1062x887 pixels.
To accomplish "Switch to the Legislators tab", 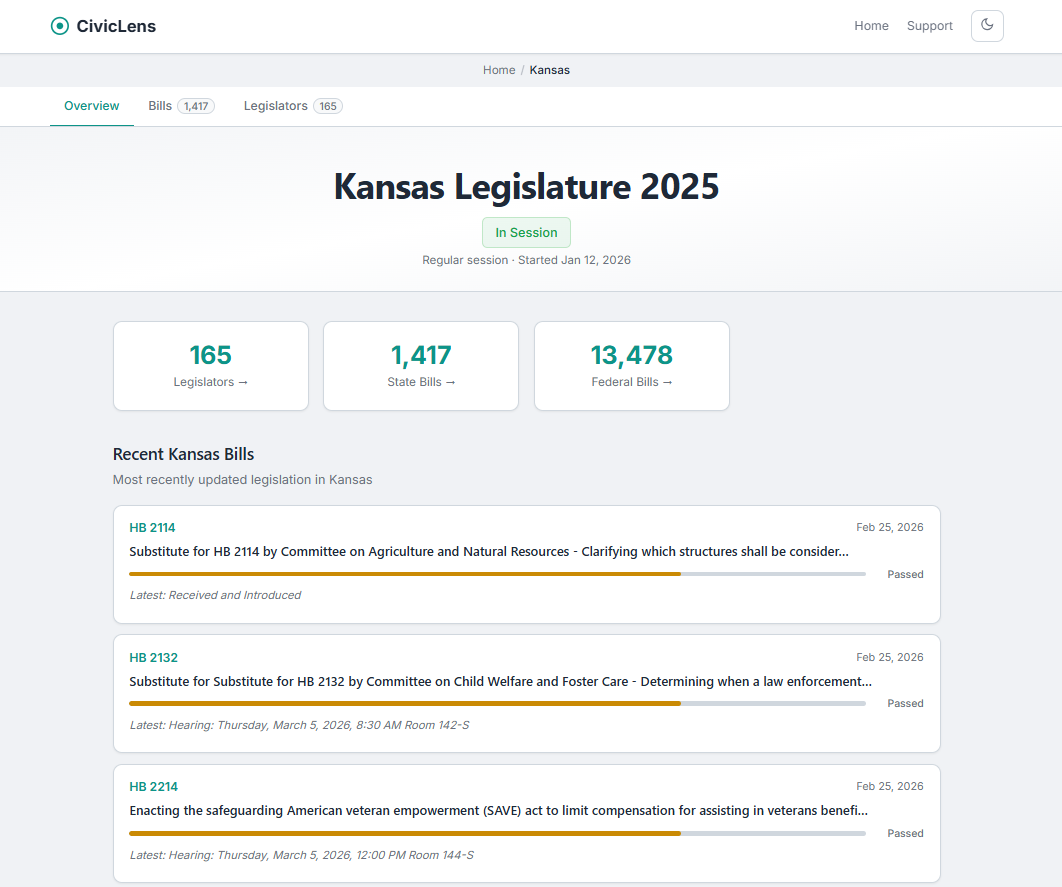I will (275, 106).
